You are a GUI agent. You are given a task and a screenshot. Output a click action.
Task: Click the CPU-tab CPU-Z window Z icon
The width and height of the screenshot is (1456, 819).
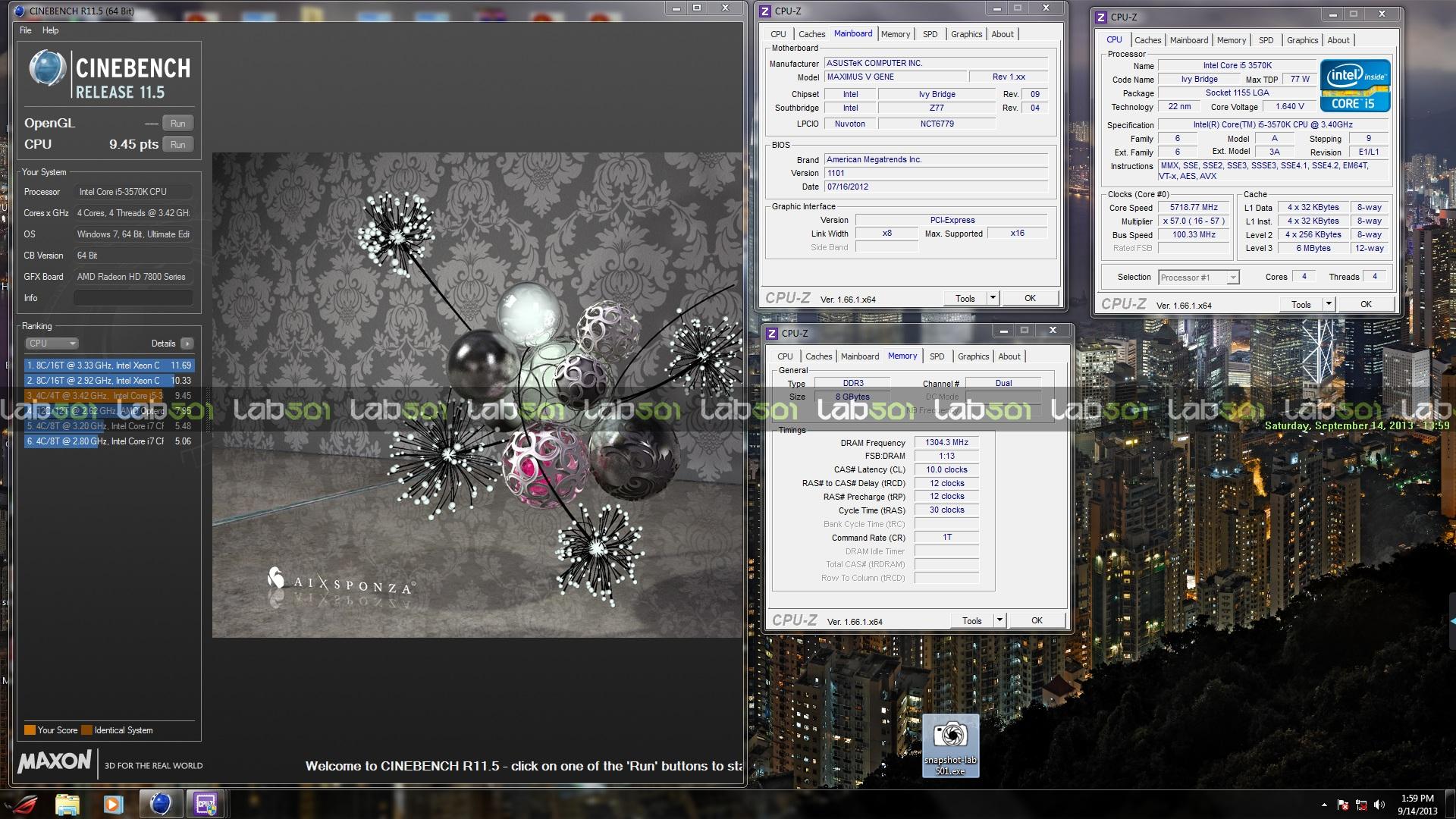(1101, 17)
